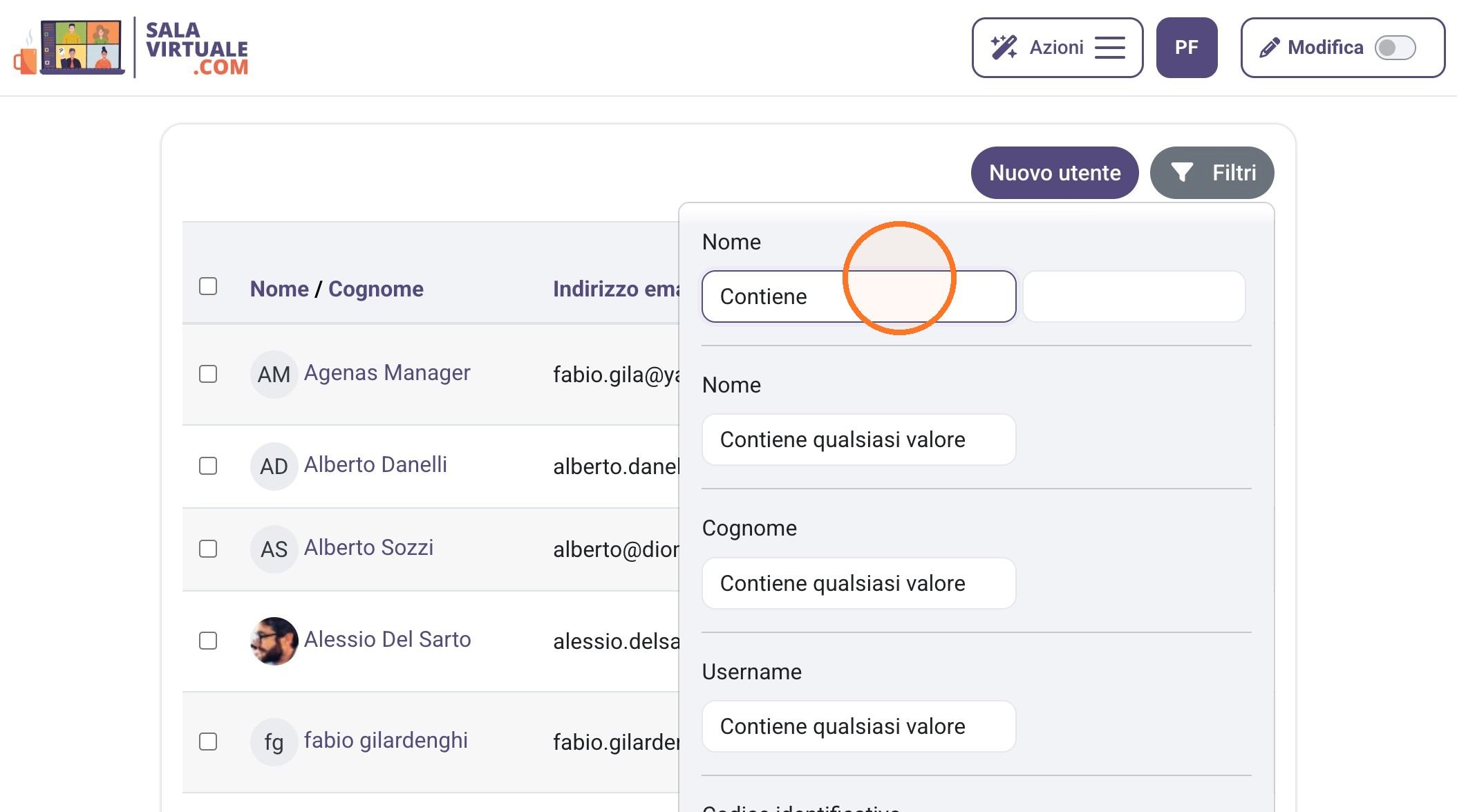The width and height of the screenshot is (1457, 812).
Task: Open the Cognome filter dropdown
Action: coord(858,583)
